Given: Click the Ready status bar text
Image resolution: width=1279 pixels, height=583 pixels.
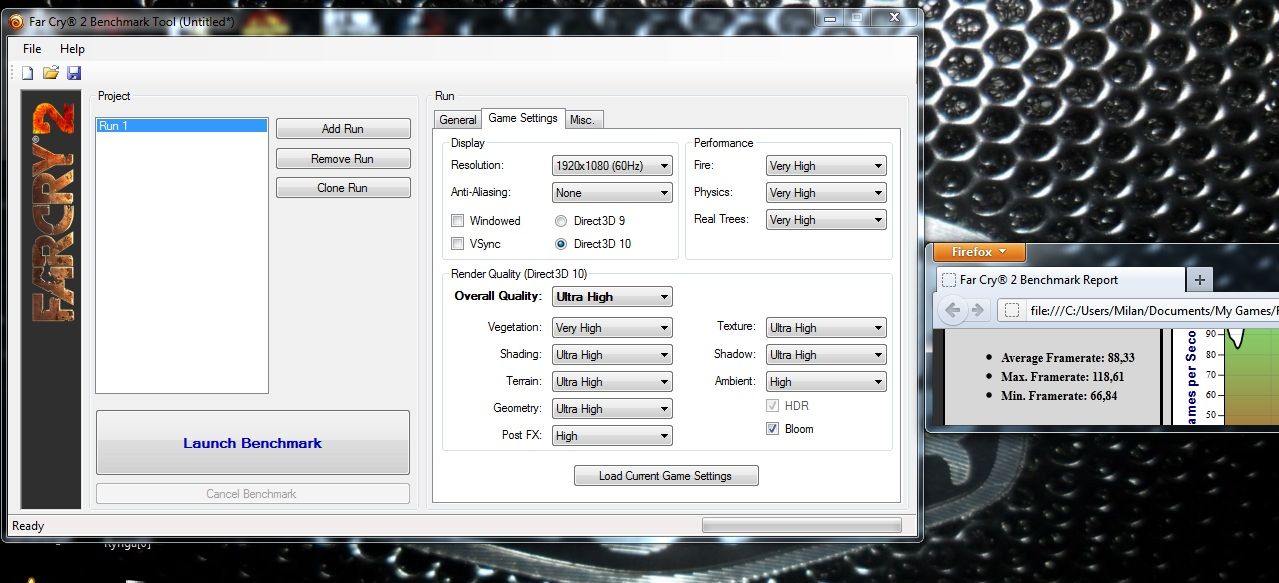Looking at the screenshot, I should click(x=28, y=526).
